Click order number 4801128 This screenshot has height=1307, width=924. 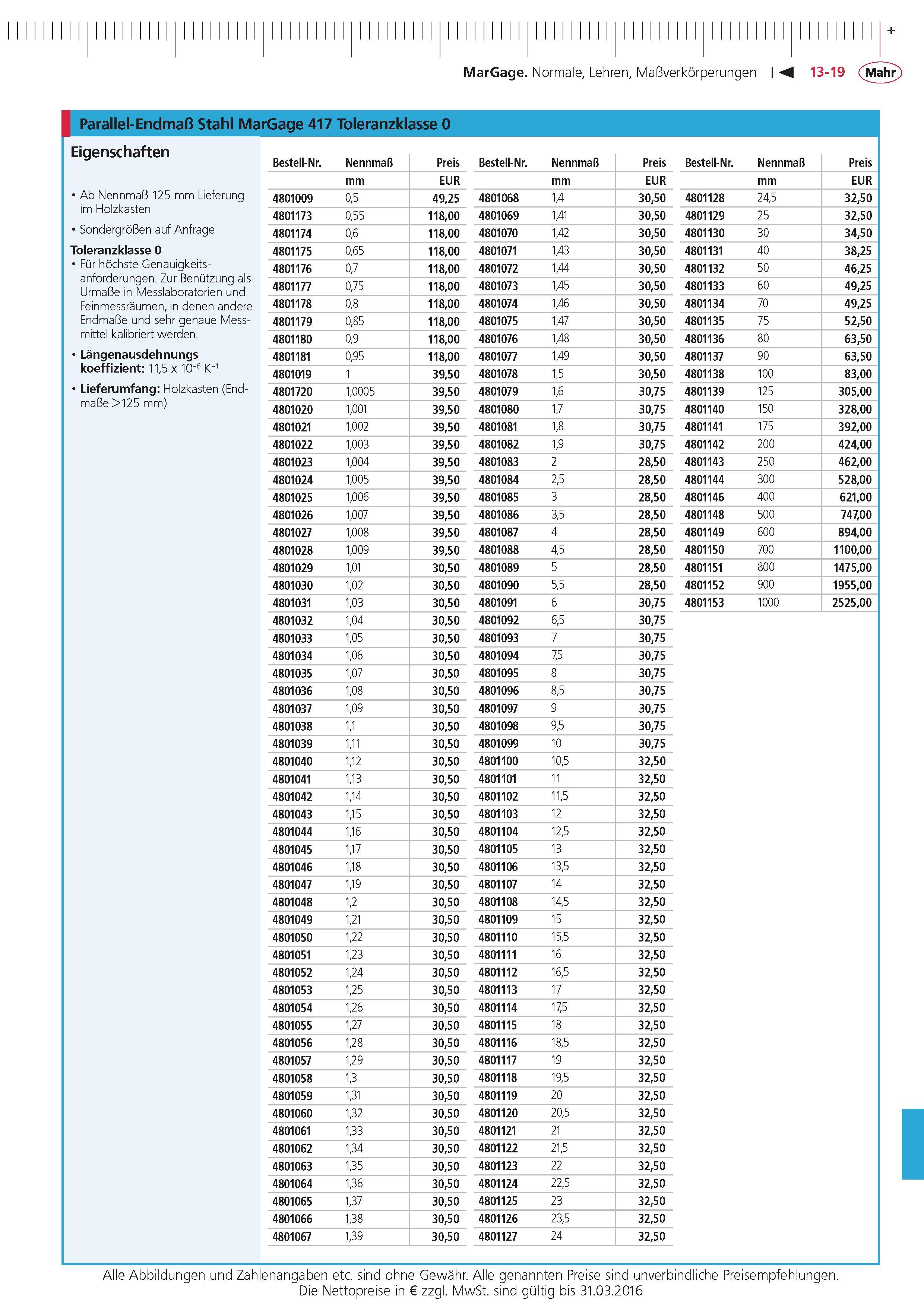[x=705, y=199]
